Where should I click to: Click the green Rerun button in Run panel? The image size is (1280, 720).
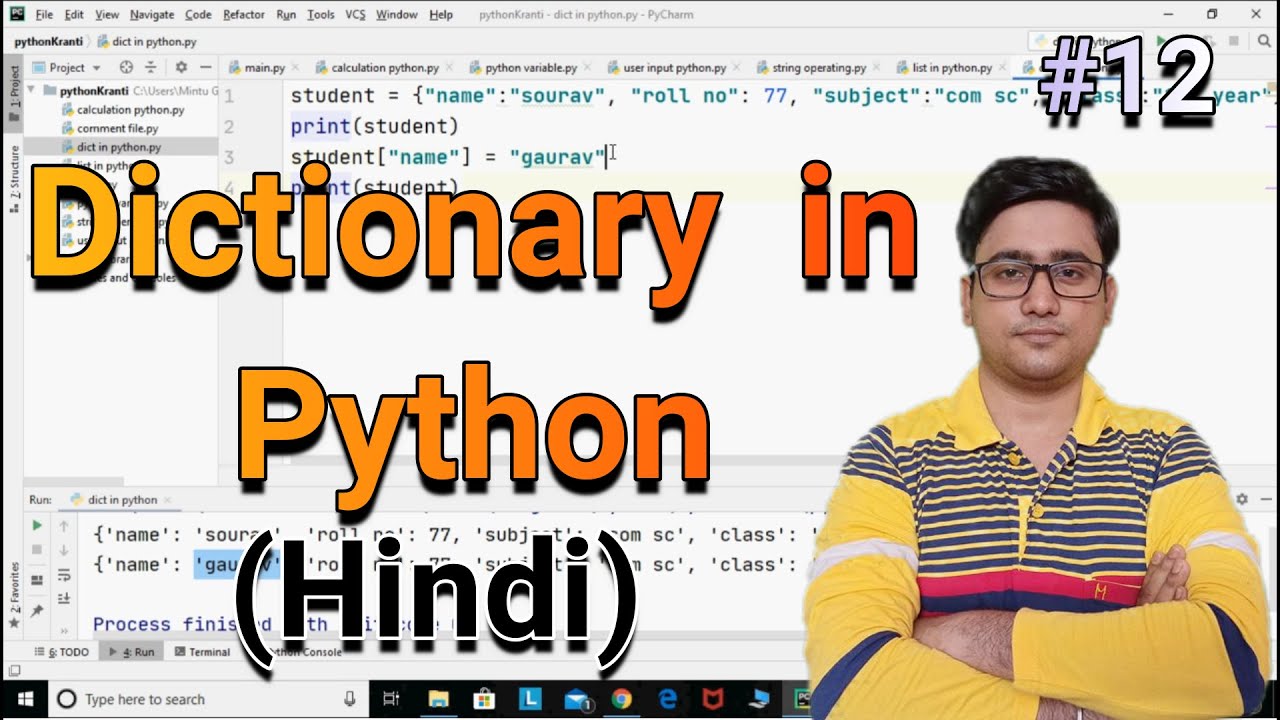[x=37, y=526]
